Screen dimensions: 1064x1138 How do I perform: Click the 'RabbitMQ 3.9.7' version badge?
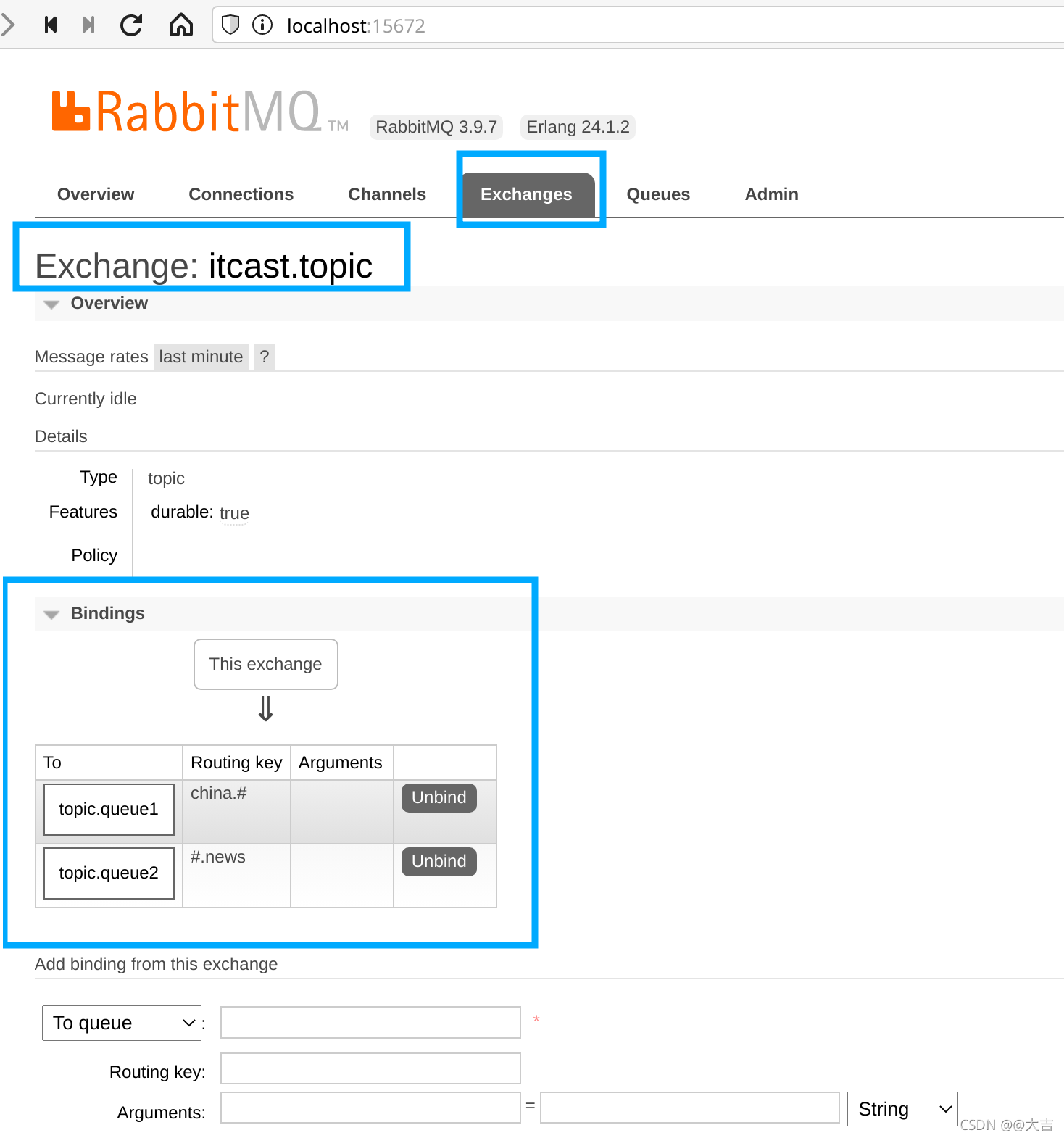pos(436,127)
